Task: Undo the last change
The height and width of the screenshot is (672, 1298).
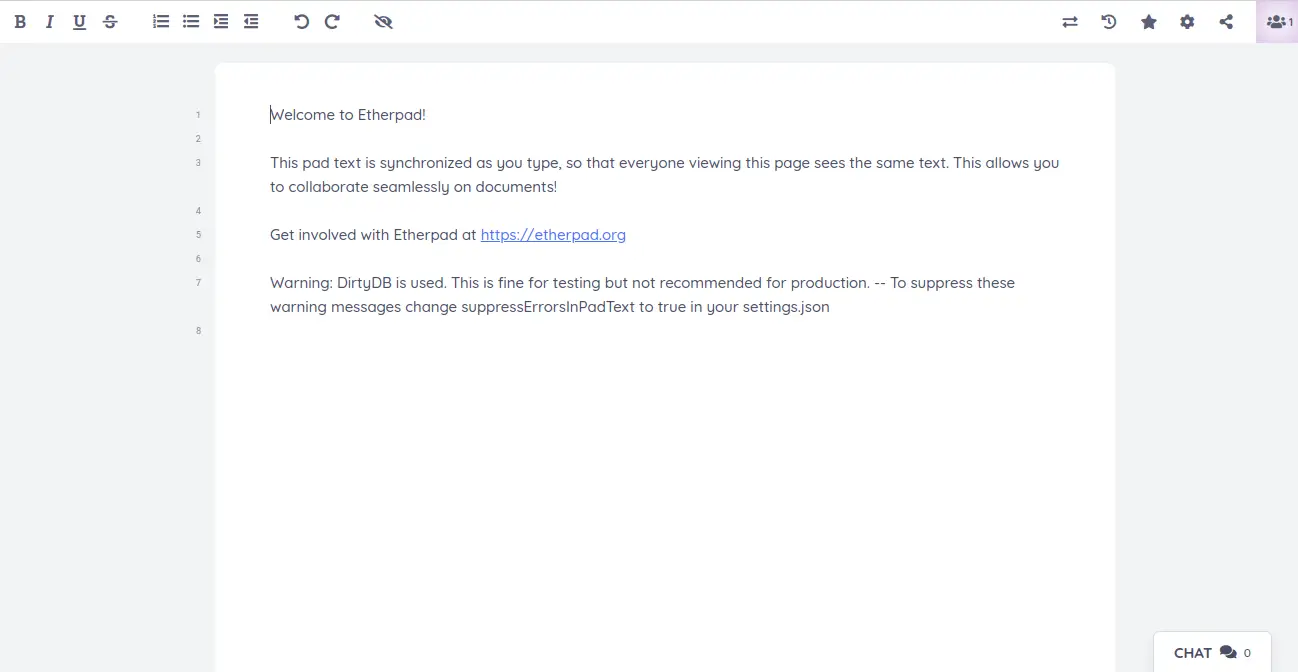Action: click(x=301, y=21)
